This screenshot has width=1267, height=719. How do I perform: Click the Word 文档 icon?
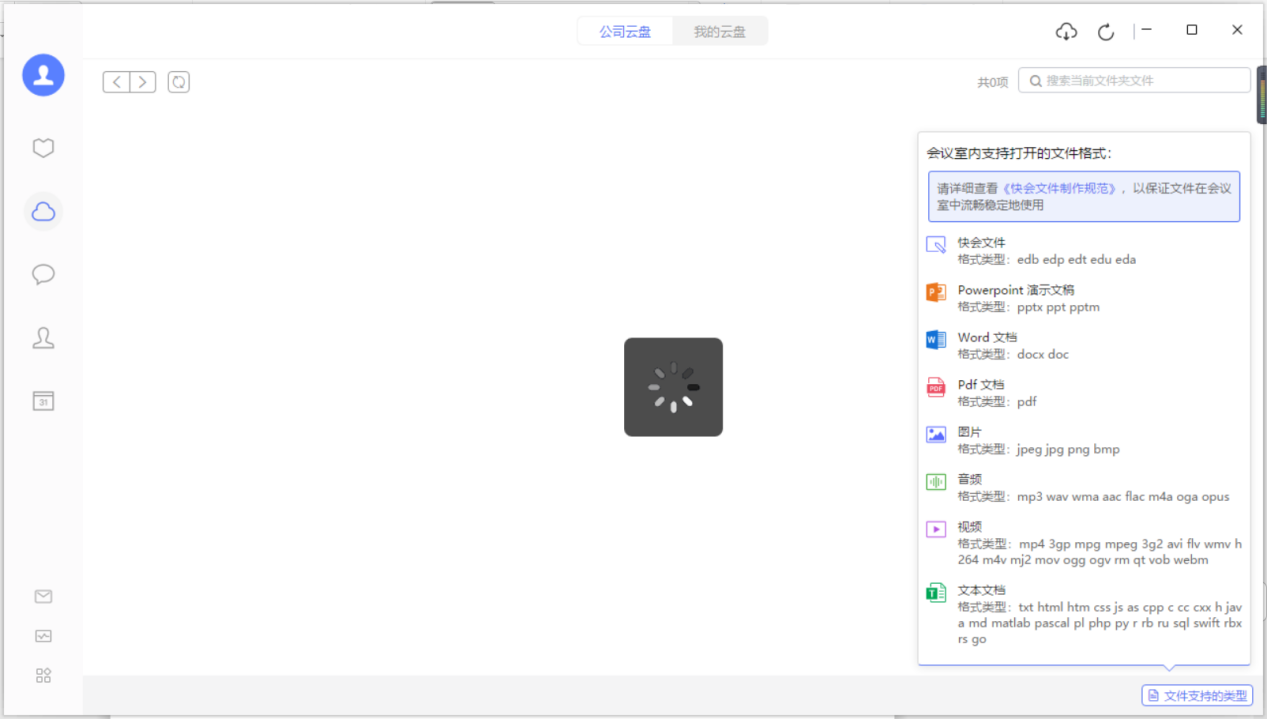tap(936, 340)
